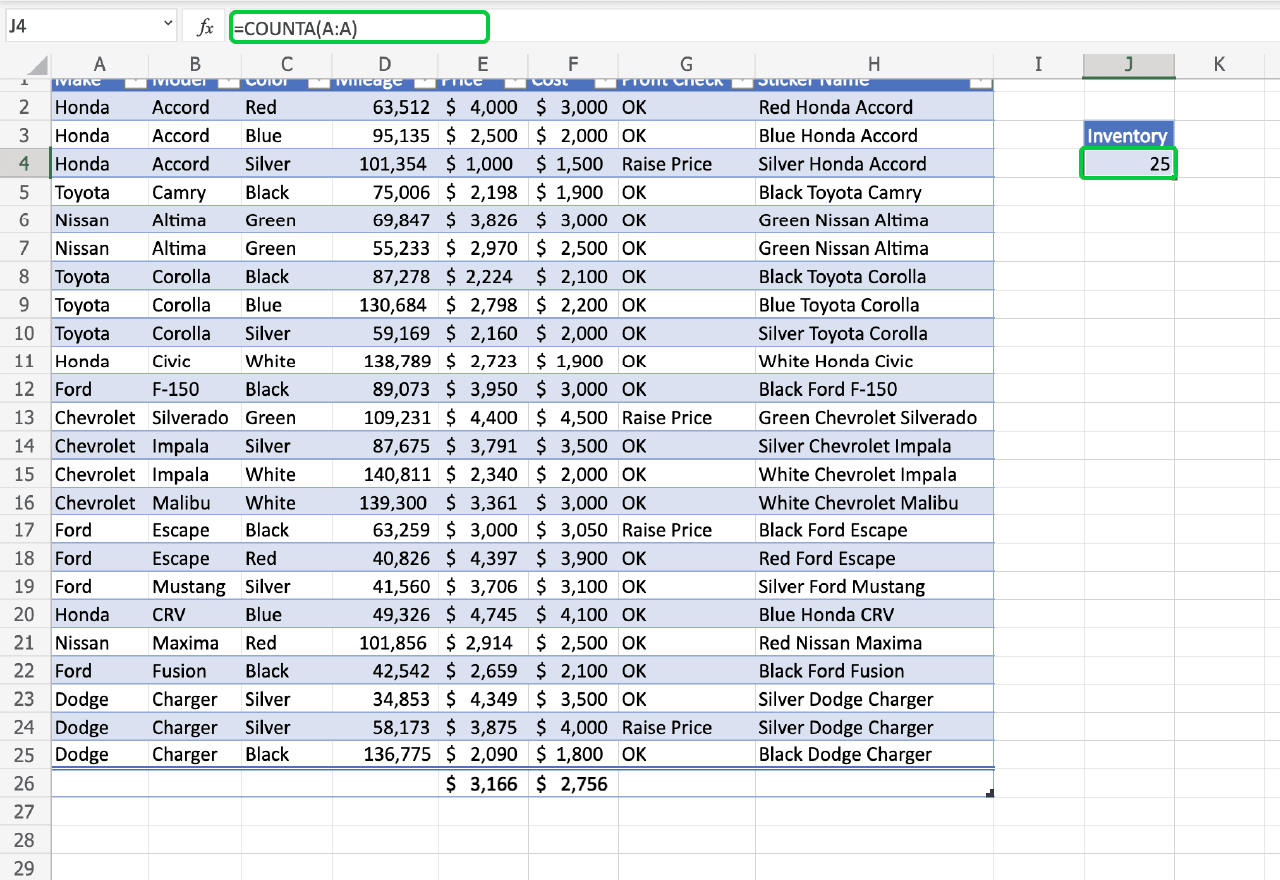Image resolution: width=1280 pixels, height=880 pixels.
Task: Select row 2 header
Action: pyautogui.click(x=25, y=107)
